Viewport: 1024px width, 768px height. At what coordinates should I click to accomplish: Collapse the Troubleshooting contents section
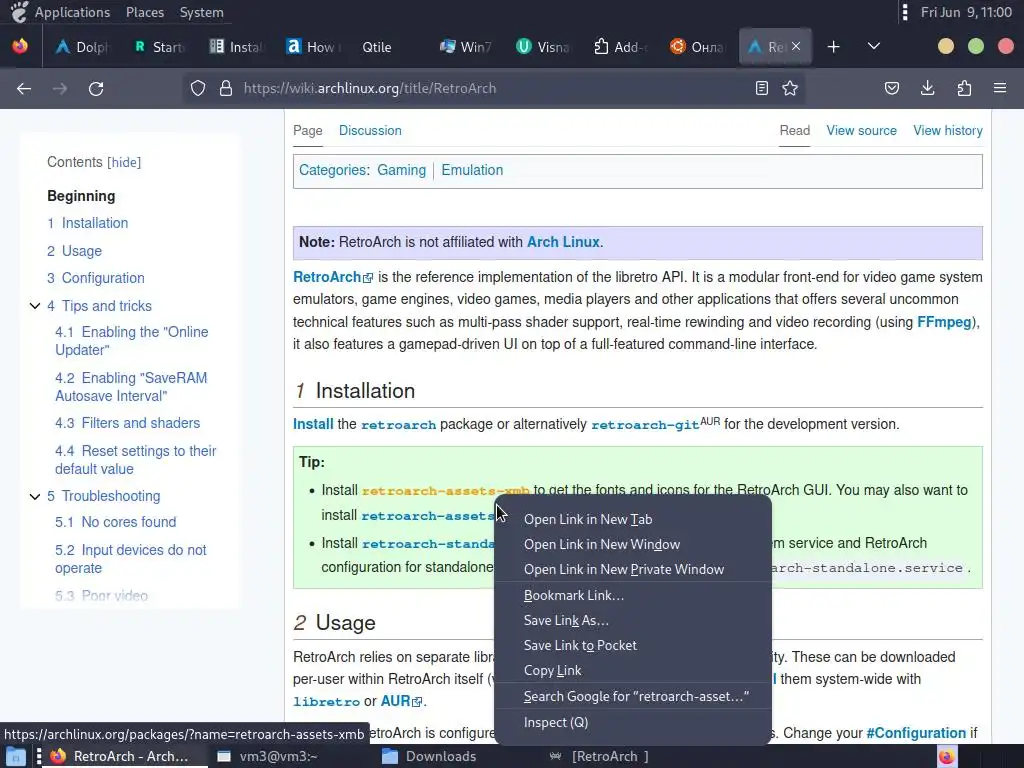[x=35, y=496]
